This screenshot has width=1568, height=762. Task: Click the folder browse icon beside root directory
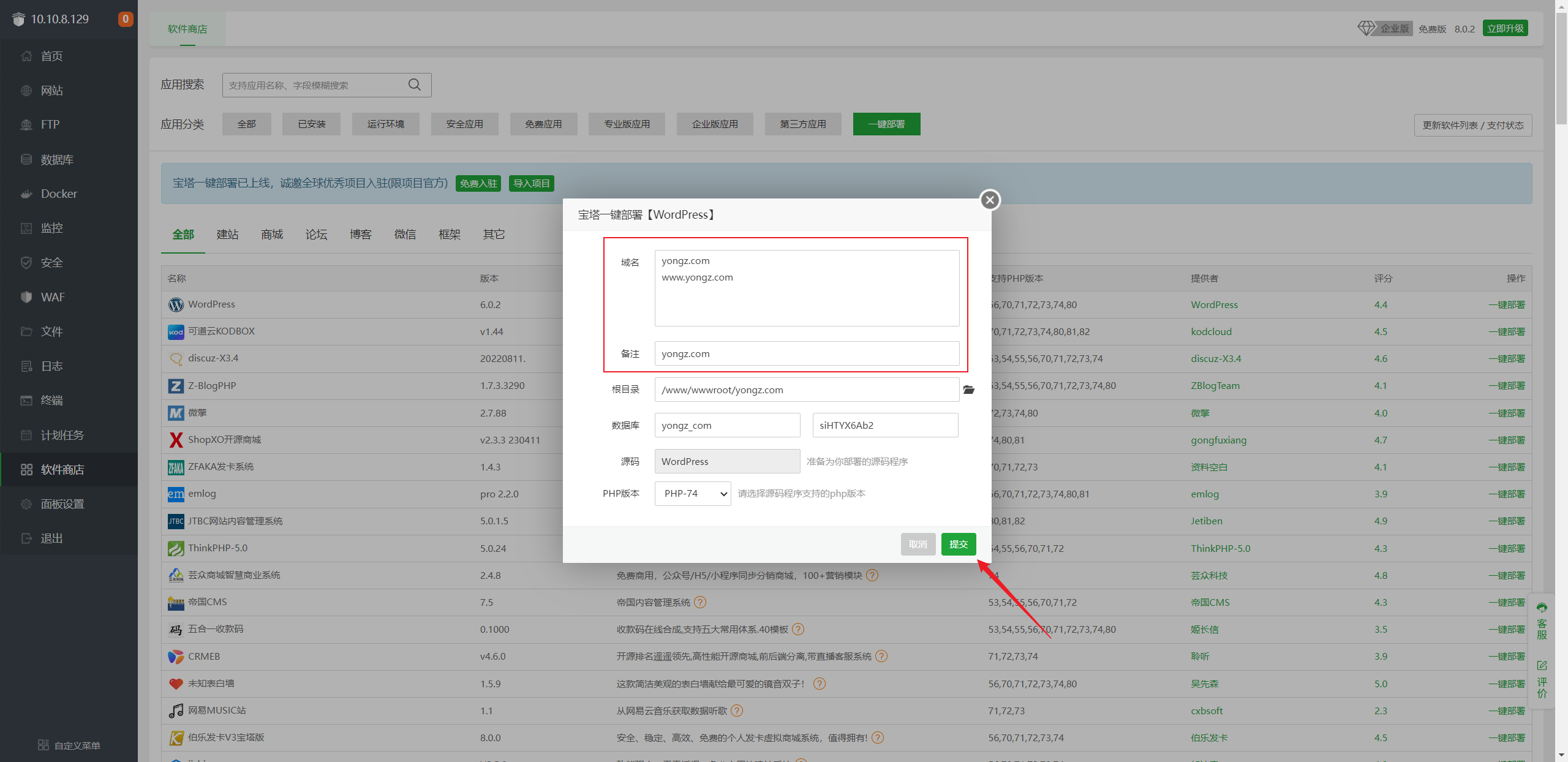968,390
